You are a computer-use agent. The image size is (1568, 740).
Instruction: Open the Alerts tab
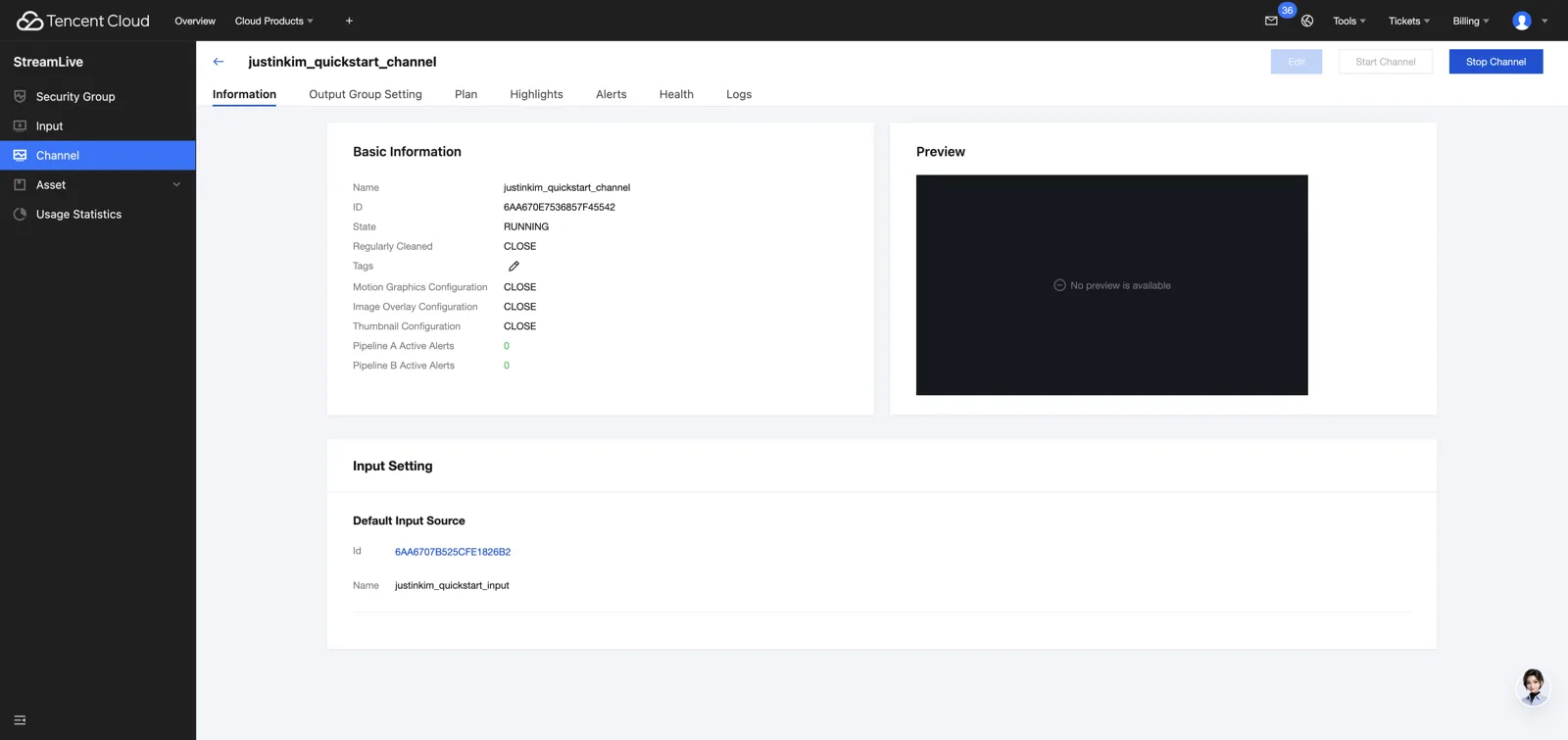(x=612, y=94)
